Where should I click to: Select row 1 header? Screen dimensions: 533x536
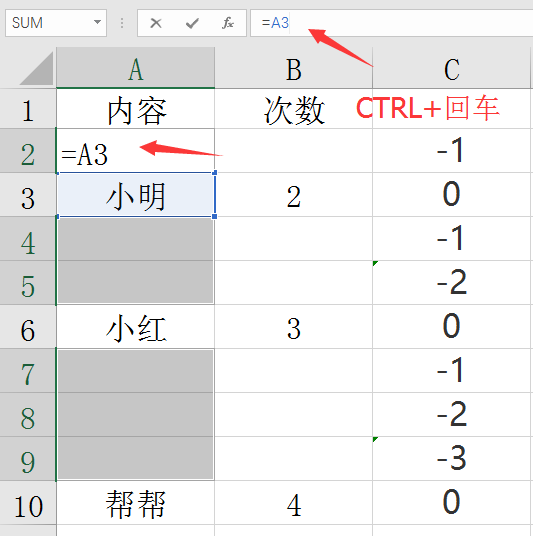pyautogui.click(x=28, y=109)
